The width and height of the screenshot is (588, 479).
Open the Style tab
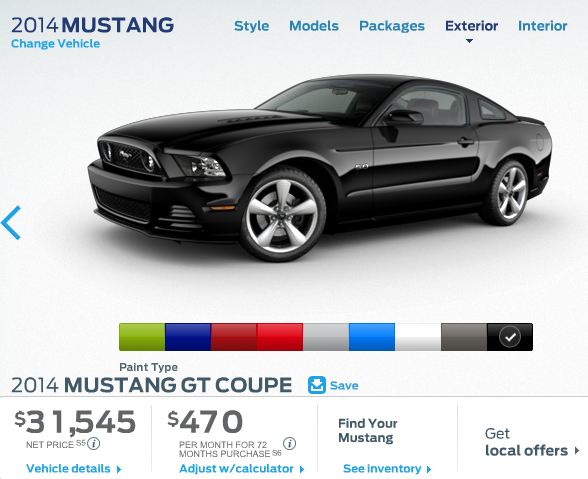[x=251, y=26]
